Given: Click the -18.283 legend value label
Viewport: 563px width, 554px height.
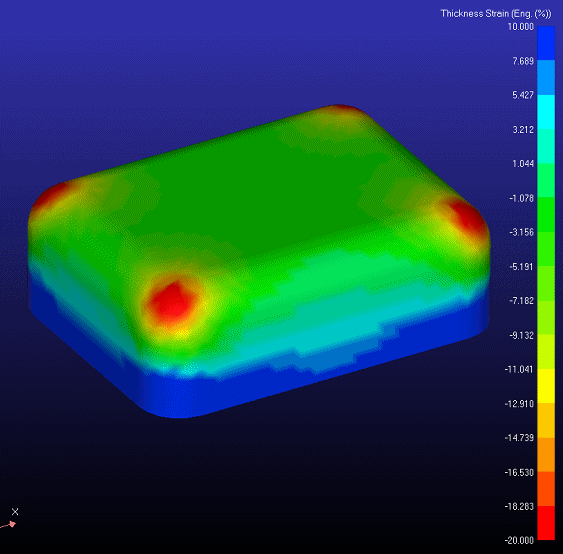Looking at the screenshot, I should 519,506.
